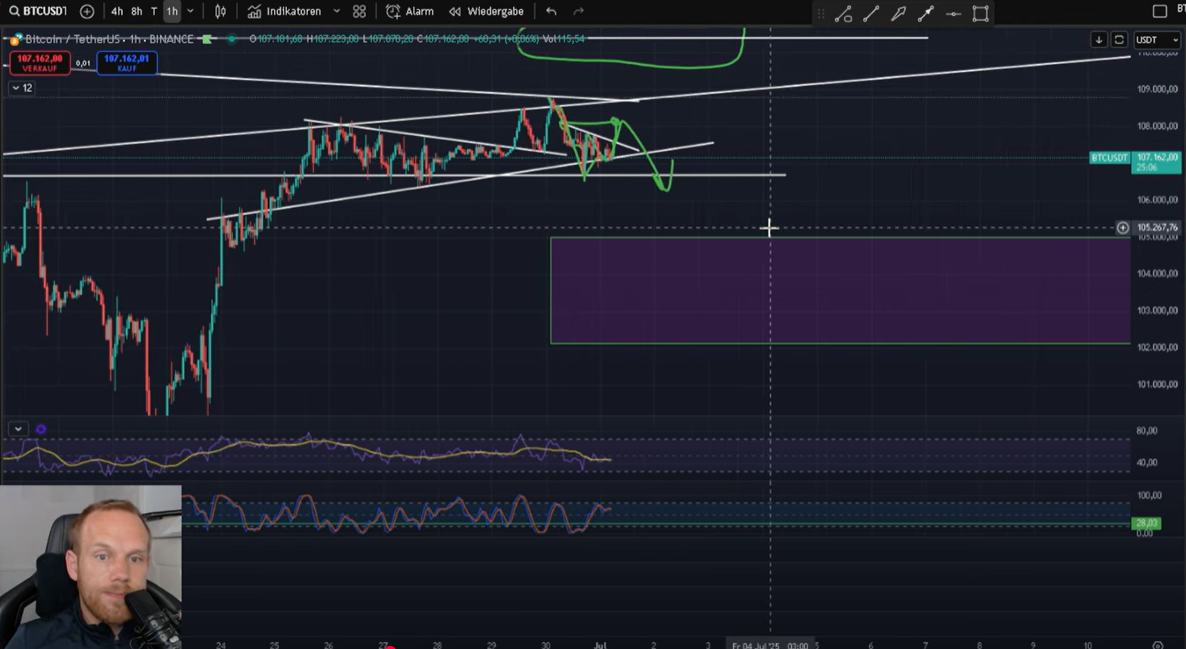
Task: Click the Bitcoin / TetherUS chart title
Action: click(109, 39)
